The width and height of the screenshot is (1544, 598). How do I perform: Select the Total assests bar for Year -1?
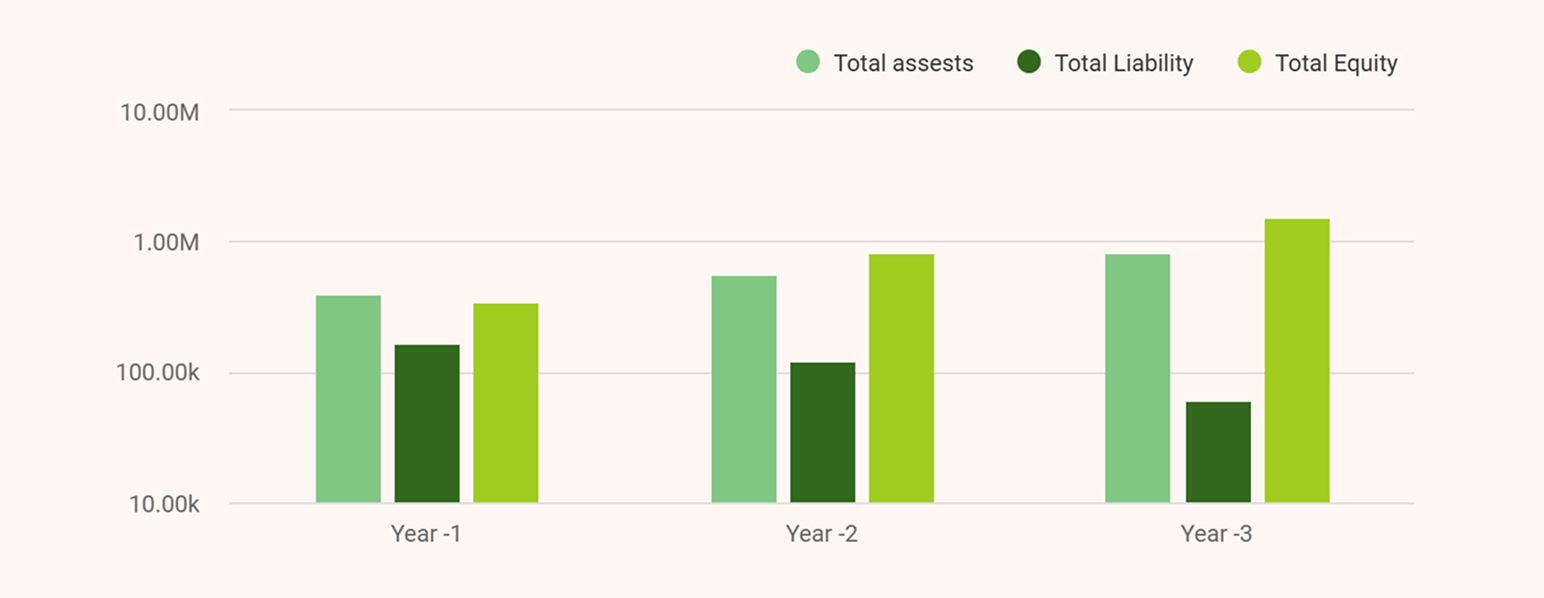[347, 400]
